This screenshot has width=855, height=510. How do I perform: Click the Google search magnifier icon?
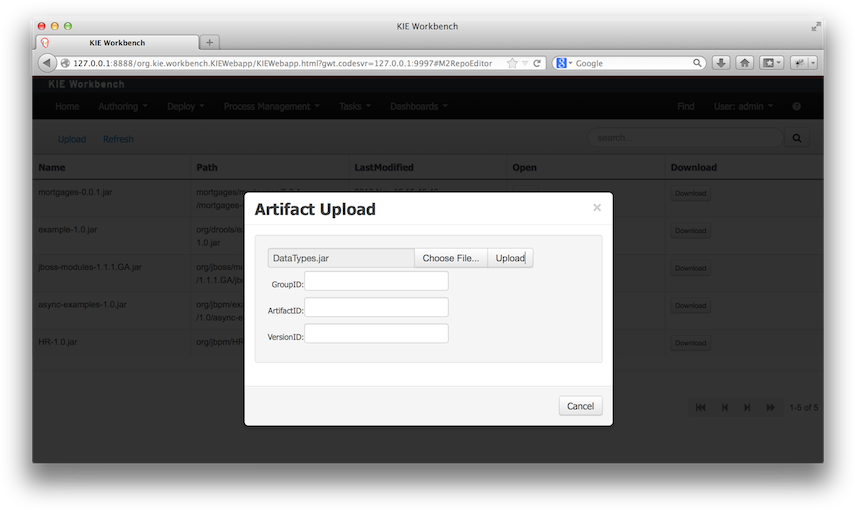pyautogui.click(x=697, y=63)
